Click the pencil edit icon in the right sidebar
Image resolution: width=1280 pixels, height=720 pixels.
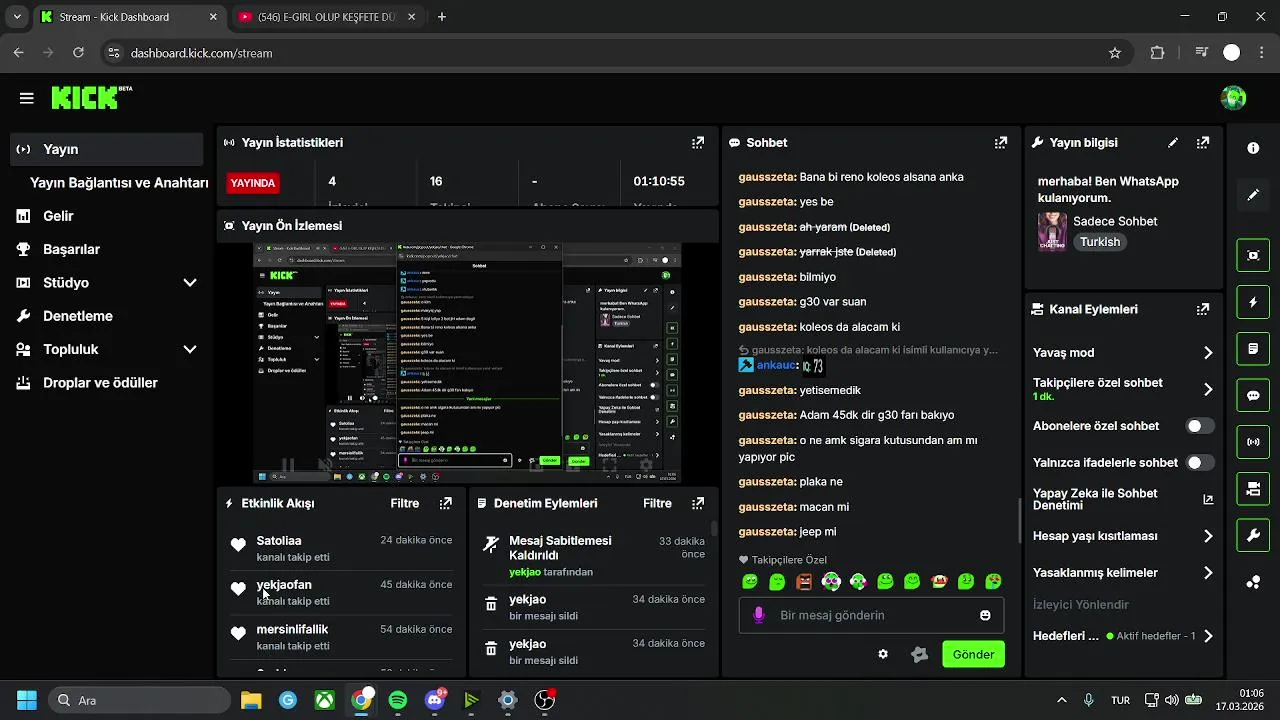(x=1253, y=195)
